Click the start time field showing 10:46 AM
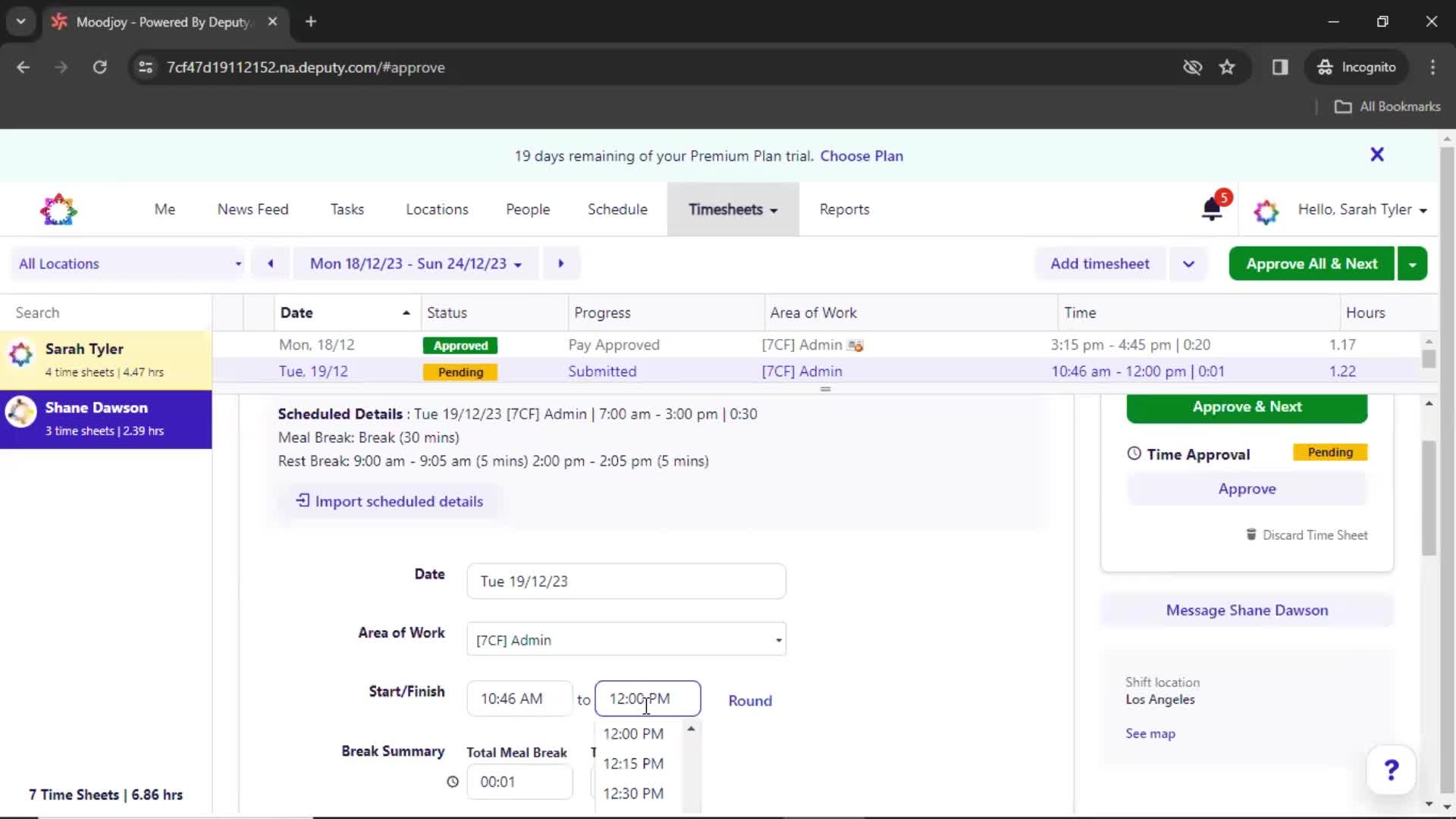Screen dimensions: 1456x819 pos(519,698)
